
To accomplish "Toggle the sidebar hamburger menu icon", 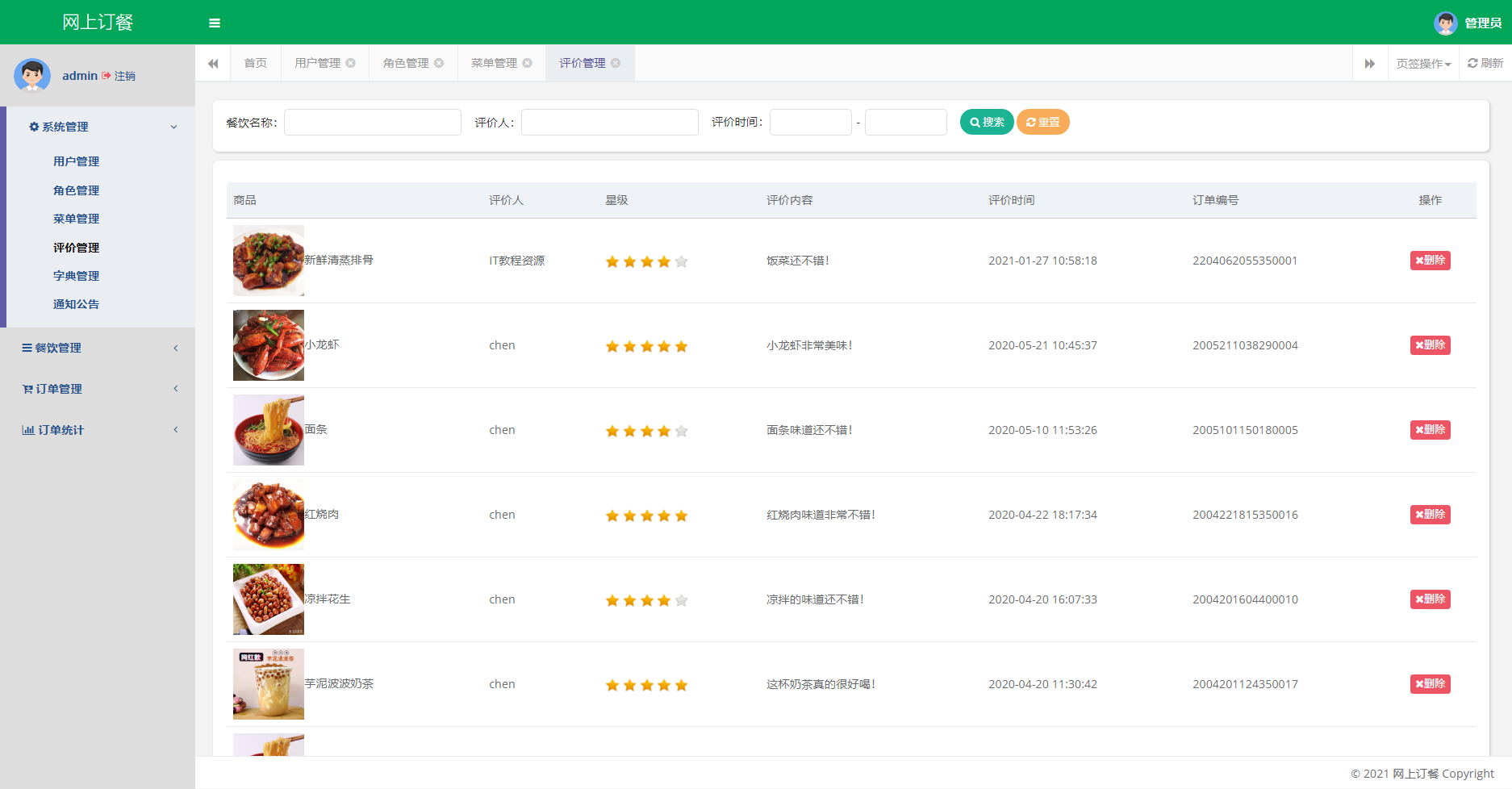I will 215,23.
